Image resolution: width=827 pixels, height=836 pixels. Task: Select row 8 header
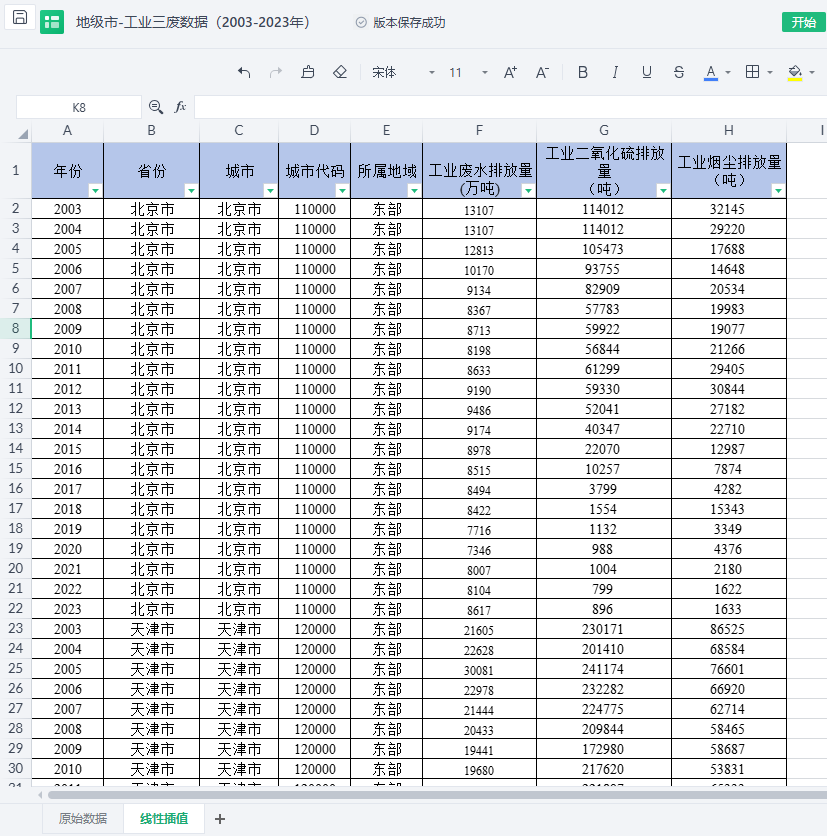coord(15,328)
